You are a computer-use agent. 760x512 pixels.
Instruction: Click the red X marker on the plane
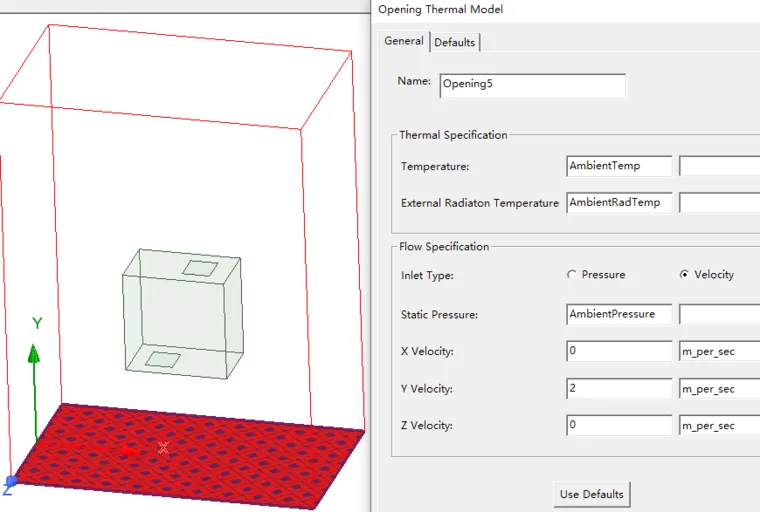[x=163, y=448]
